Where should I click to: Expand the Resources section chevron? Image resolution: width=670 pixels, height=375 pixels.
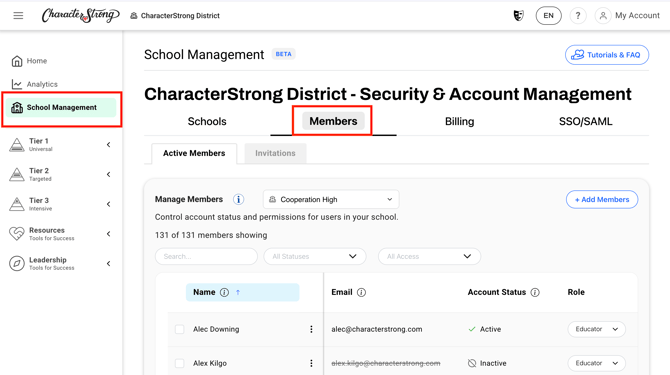point(109,234)
